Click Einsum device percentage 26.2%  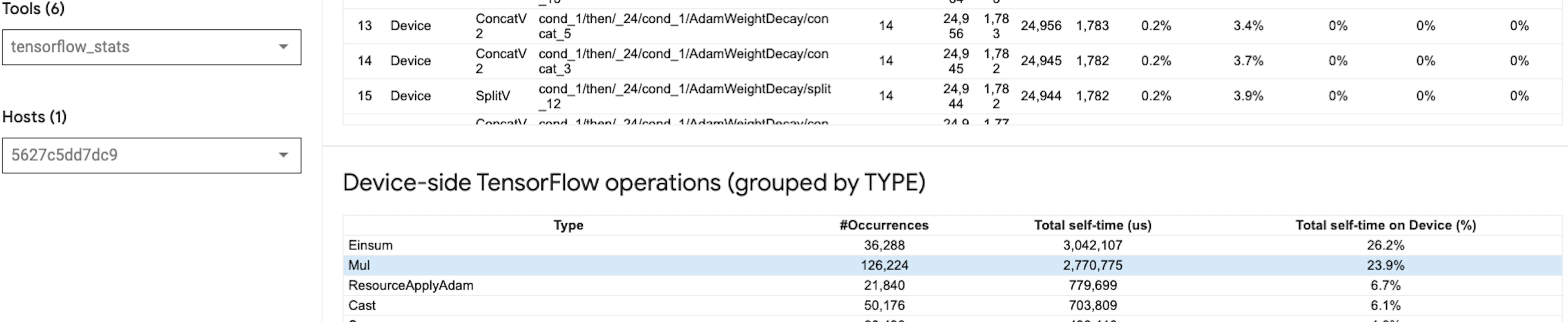point(1385,245)
